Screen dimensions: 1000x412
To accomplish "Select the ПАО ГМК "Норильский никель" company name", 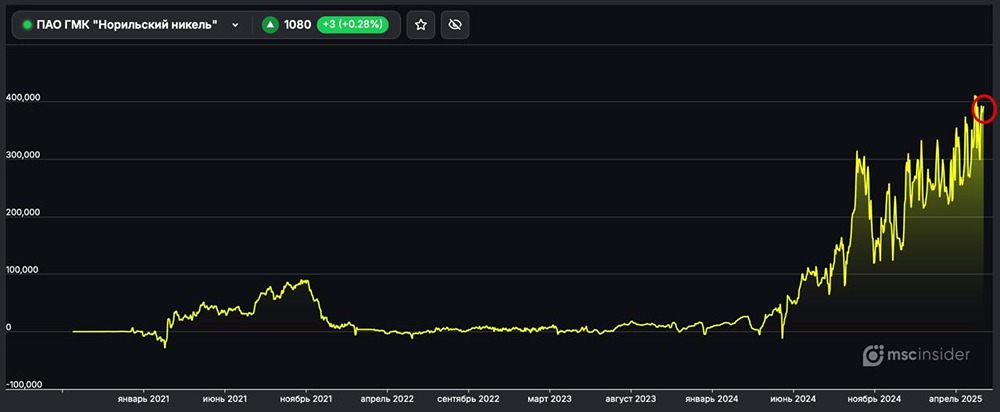I will click(x=127, y=25).
